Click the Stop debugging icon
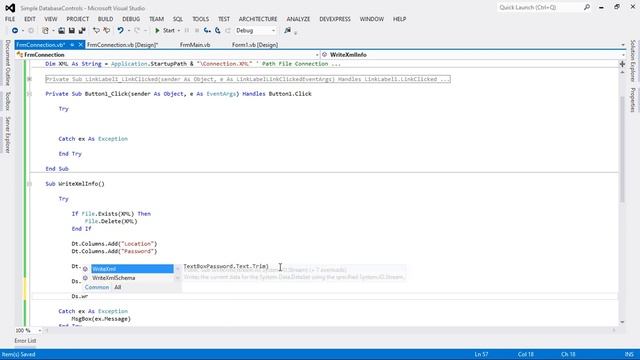 [197, 31]
